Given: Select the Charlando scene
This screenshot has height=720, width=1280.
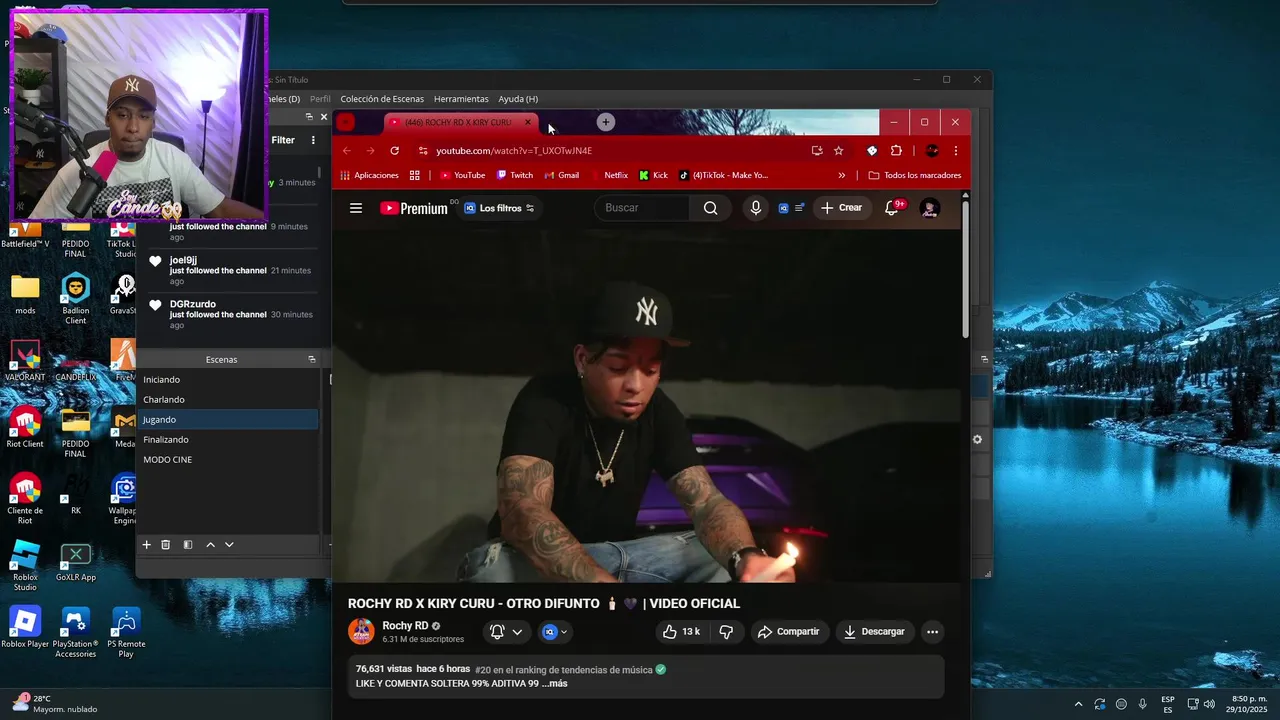Looking at the screenshot, I should pyautogui.click(x=228, y=400).
